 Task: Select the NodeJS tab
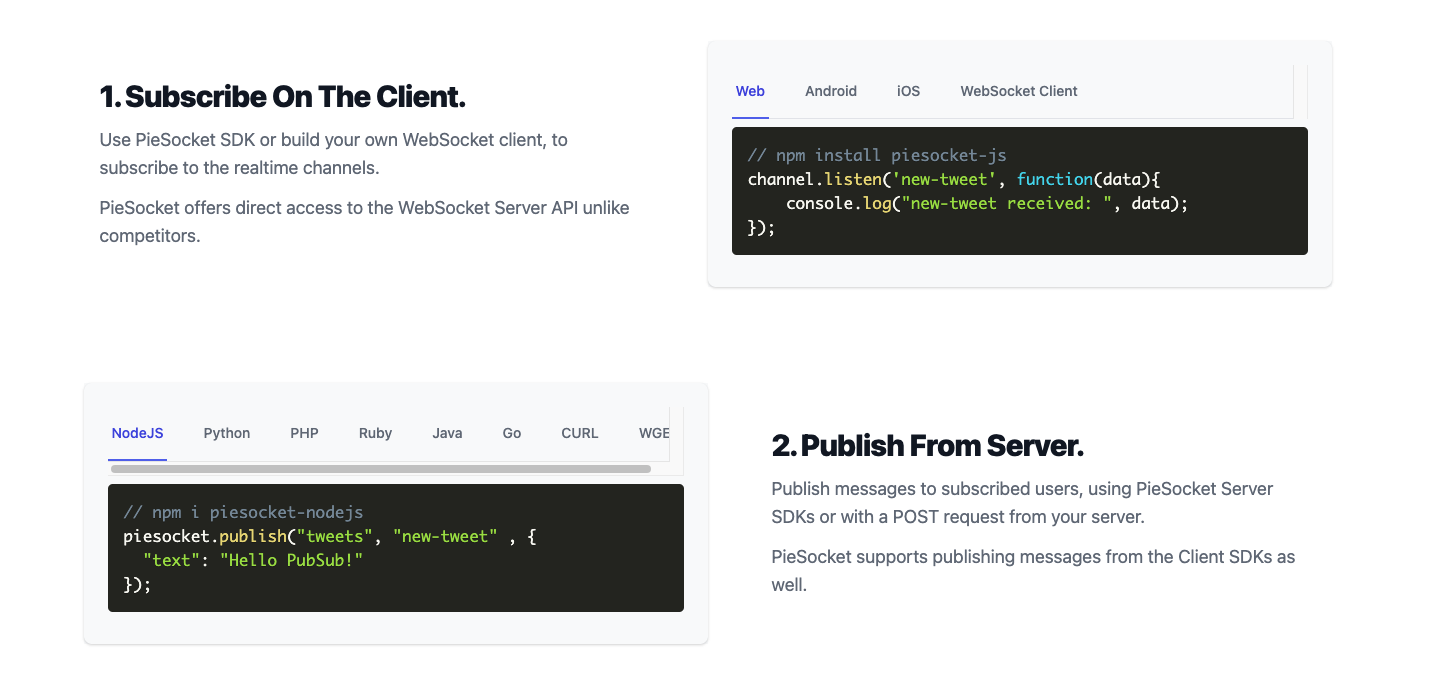pyautogui.click(x=137, y=433)
